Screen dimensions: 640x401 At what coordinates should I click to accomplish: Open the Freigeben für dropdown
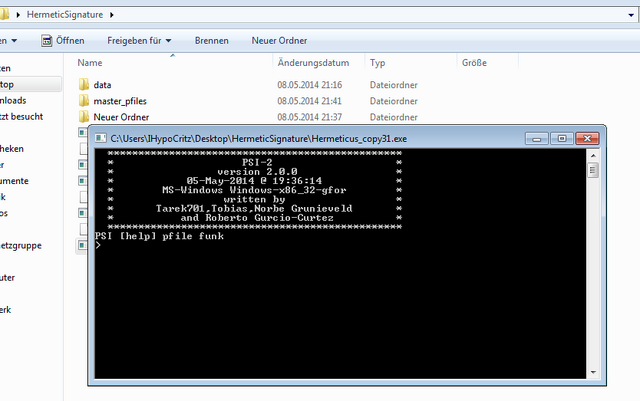click(139, 40)
